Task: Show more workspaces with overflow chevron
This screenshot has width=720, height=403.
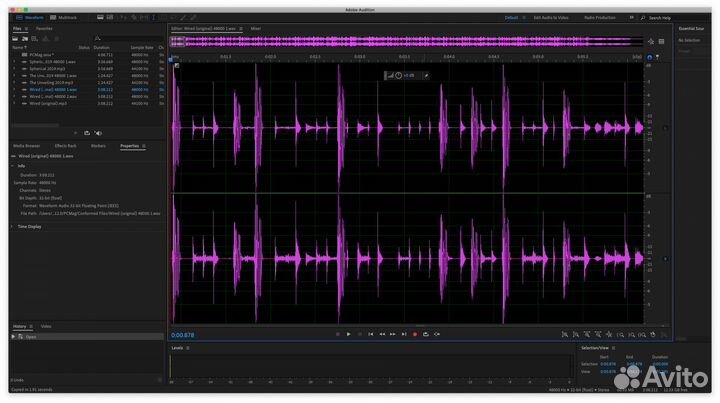Action: pos(631,17)
